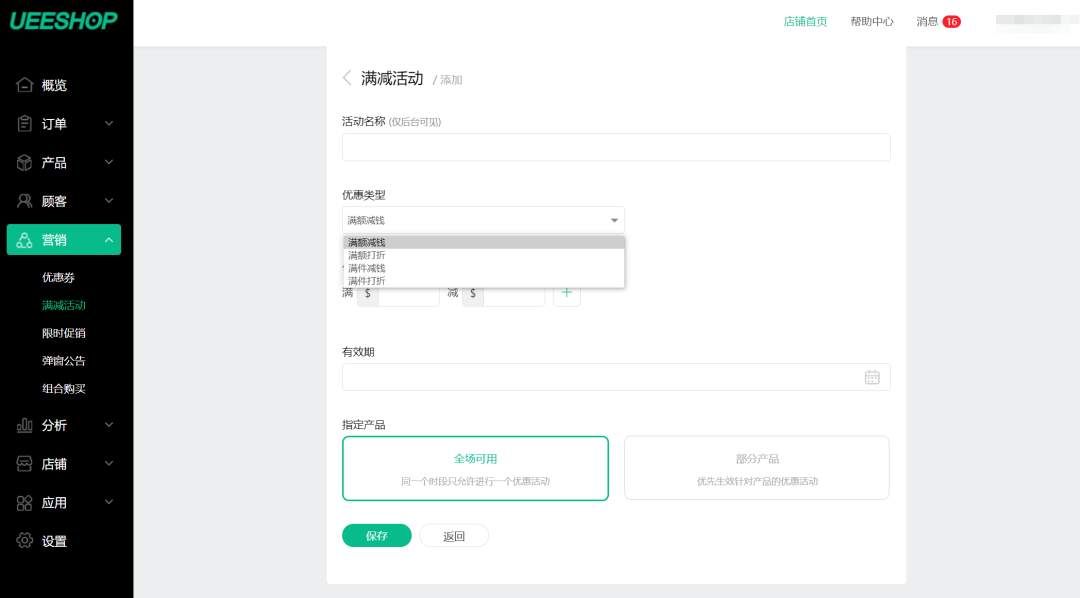Select 优惠券 in the marketing submenu
Screen dimensions: 1080x598
coord(59,277)
